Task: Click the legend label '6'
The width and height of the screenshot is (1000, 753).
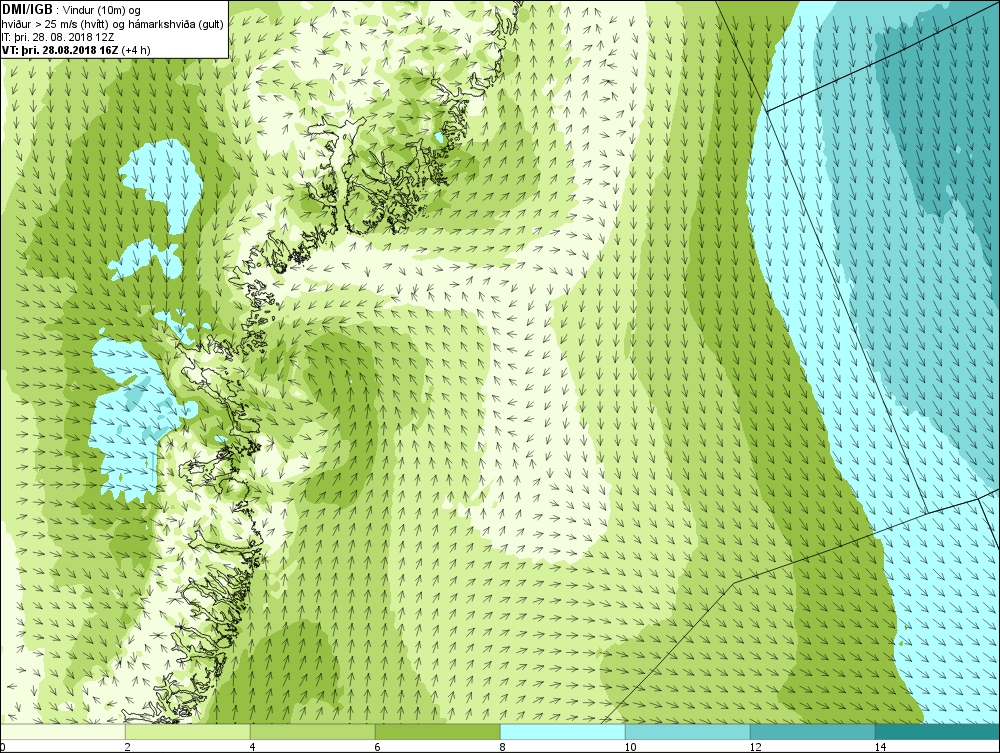Action: click(378, 747)
